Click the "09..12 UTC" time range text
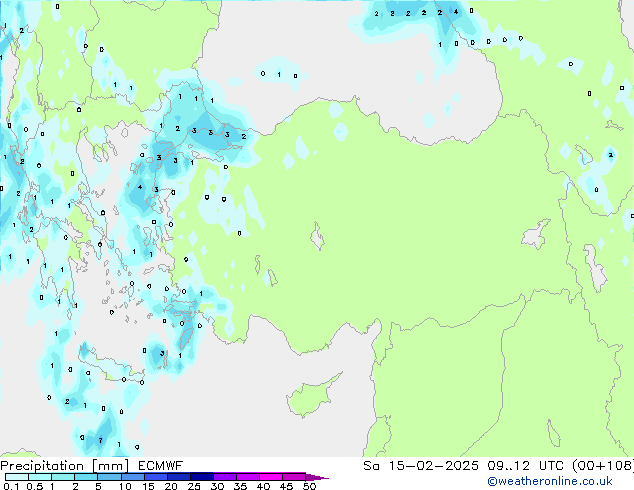The image size is (634, 490). 526,466
